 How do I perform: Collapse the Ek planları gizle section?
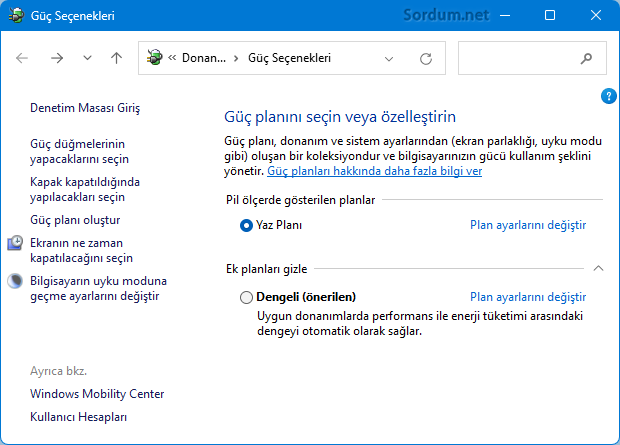tap(599, 269)
